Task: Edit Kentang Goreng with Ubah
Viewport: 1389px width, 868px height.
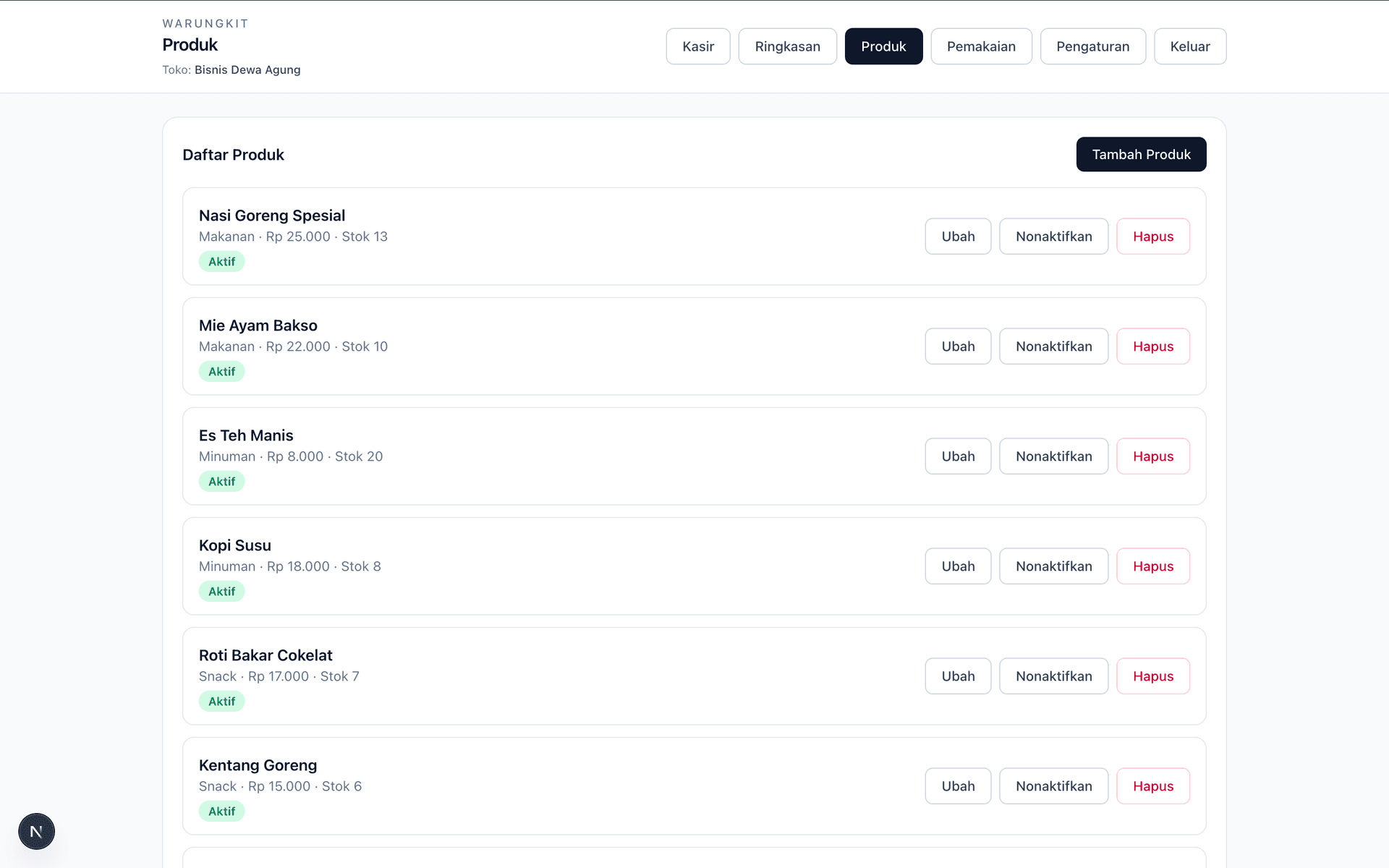Action: 958,786
